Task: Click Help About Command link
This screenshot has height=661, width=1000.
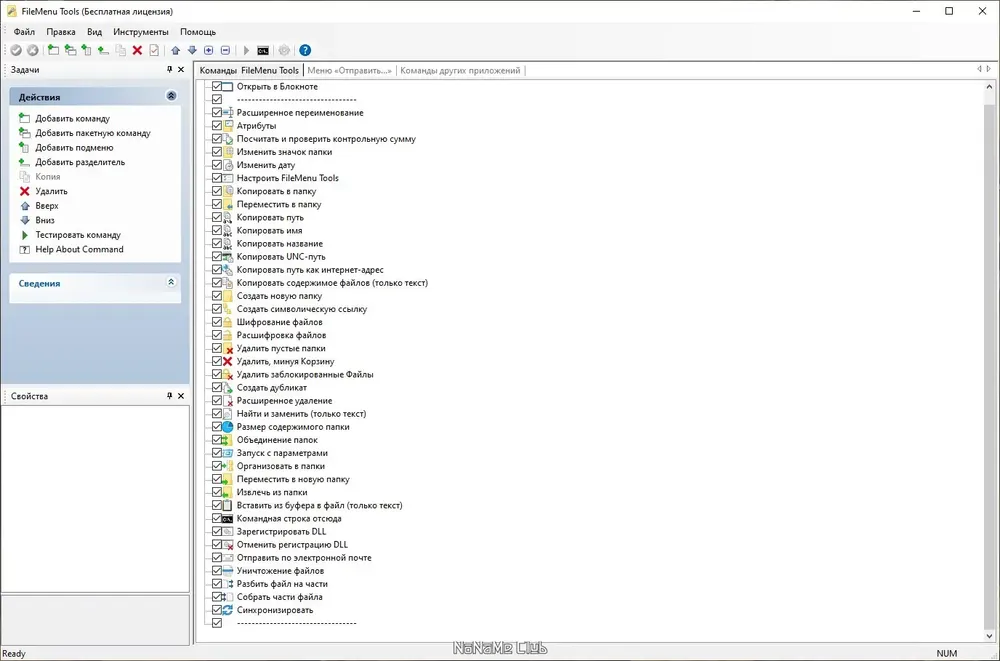Action: click(80, 249)
